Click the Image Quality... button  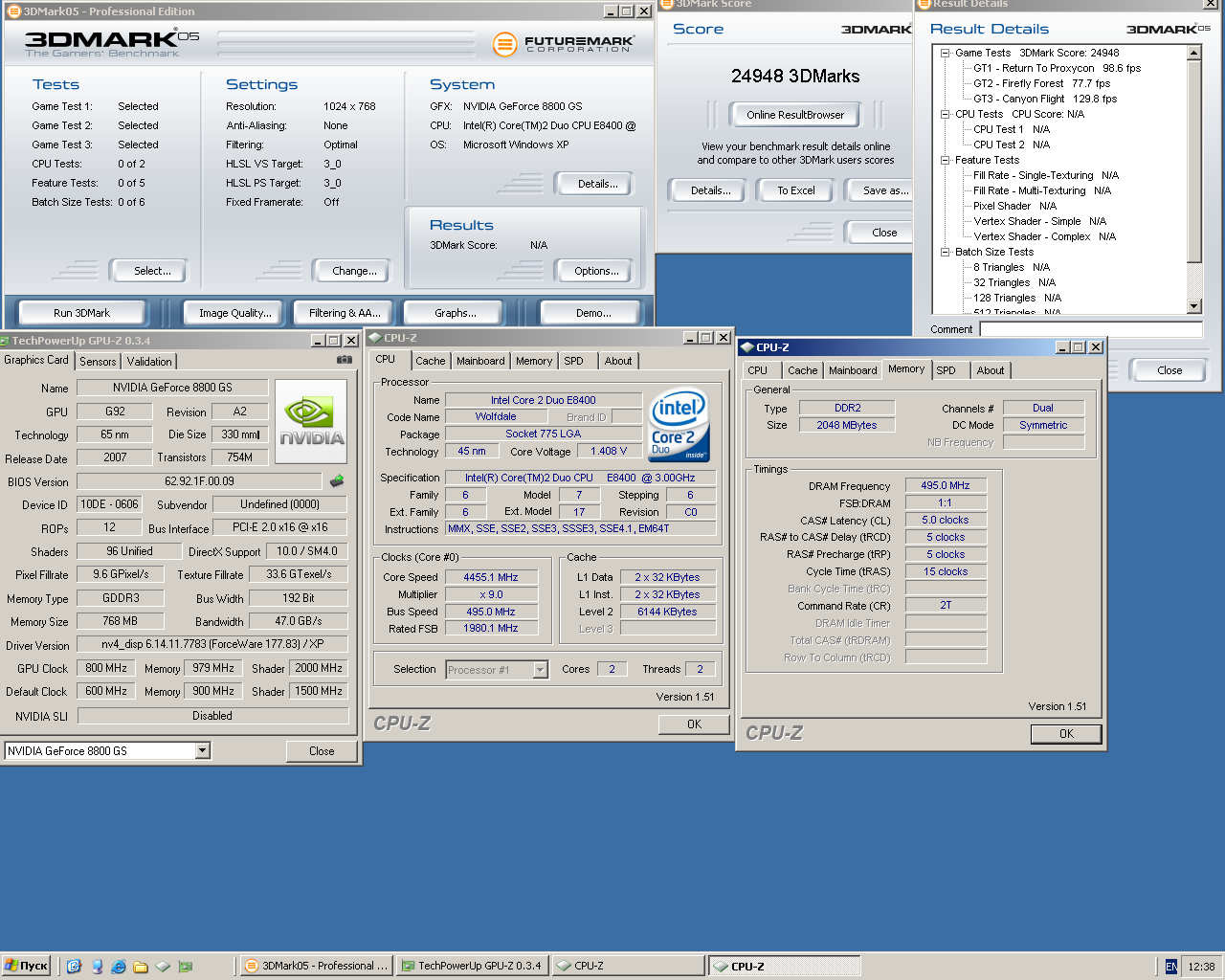(x=234, y=313)
